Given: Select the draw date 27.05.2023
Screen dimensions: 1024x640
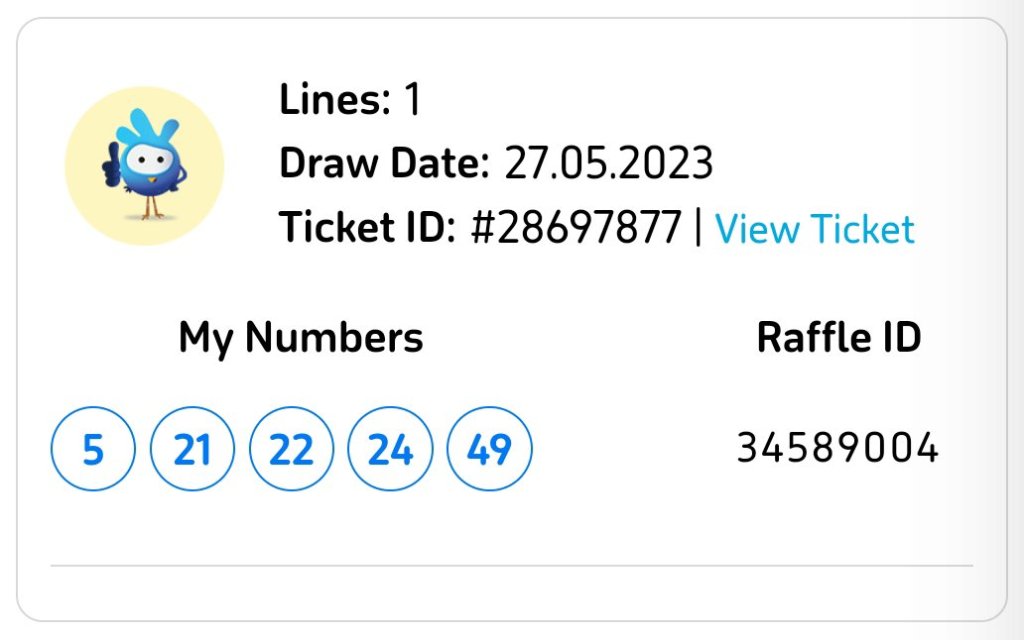Looking at the screenshot, I should (x=608, y=163).
